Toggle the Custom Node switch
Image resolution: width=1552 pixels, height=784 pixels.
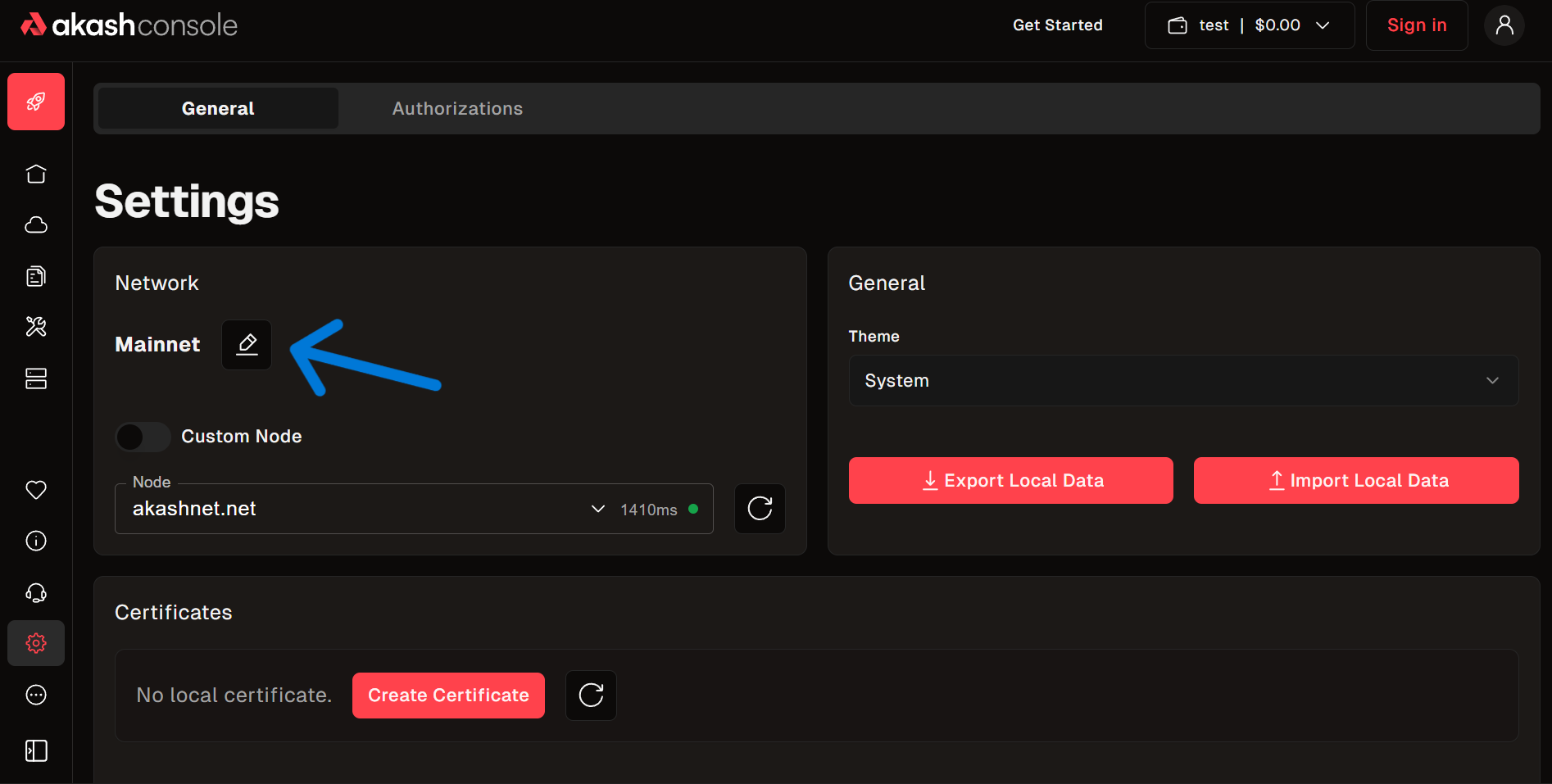143,437
